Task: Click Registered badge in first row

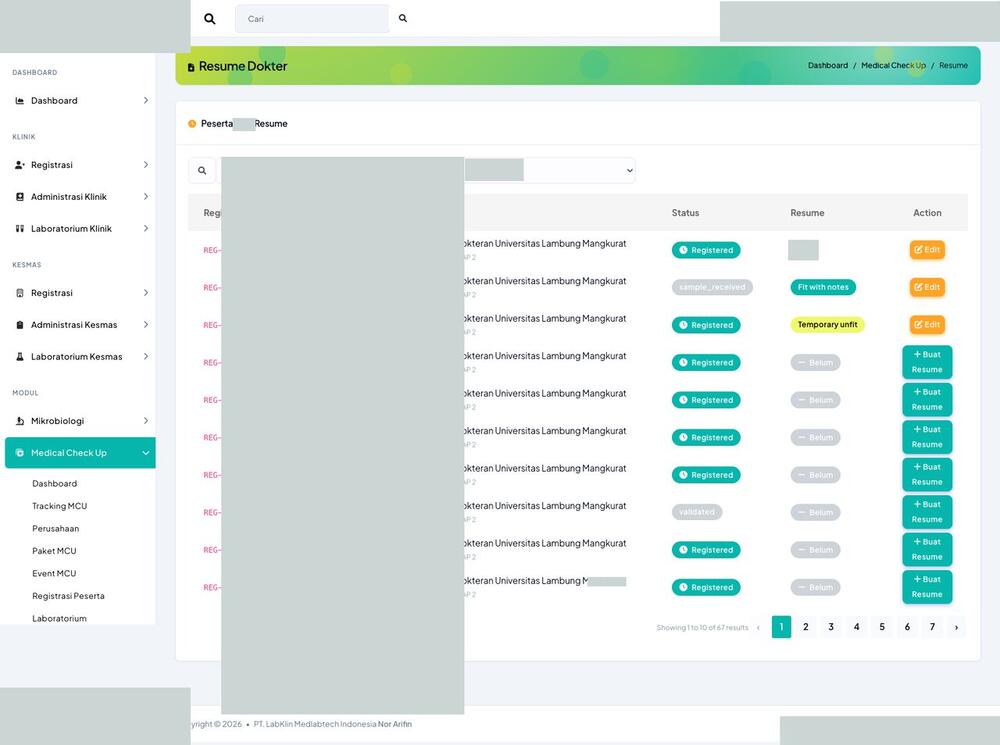Action: point(705,250)
